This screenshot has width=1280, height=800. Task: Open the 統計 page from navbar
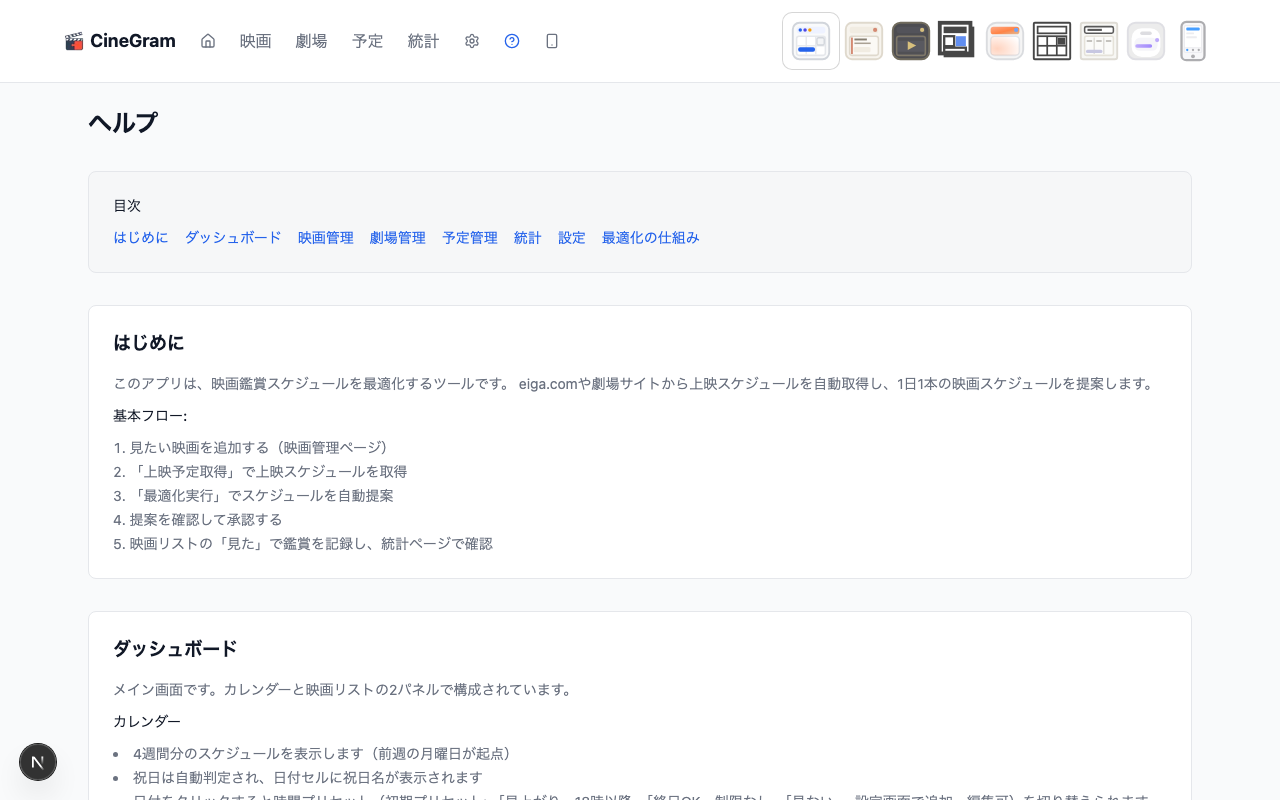click(x=424, y=41)
